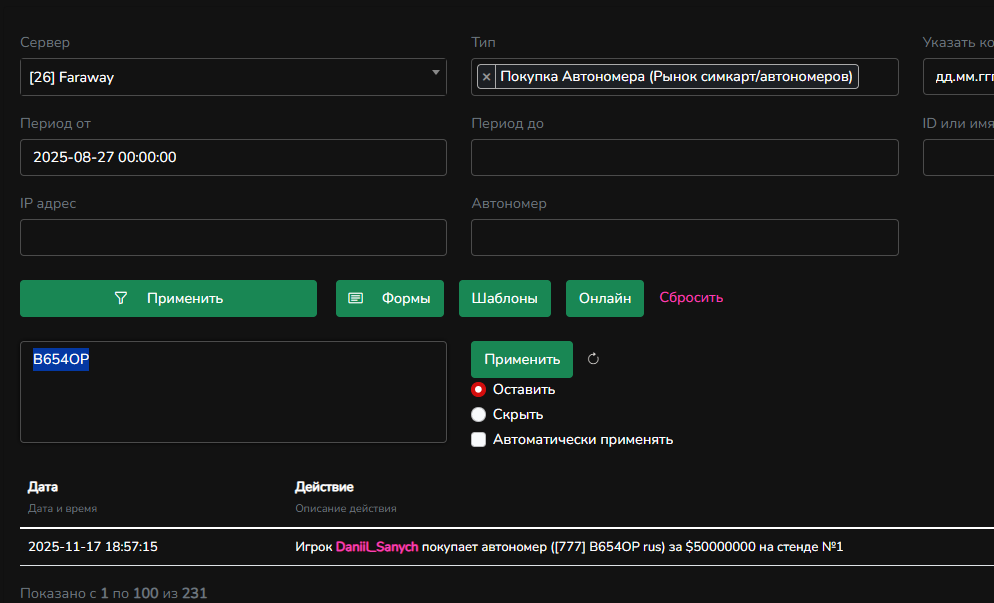Enable the Автоматически применять checkbox
This screenshot has height=603, width=994.
(x=479, y=439)
